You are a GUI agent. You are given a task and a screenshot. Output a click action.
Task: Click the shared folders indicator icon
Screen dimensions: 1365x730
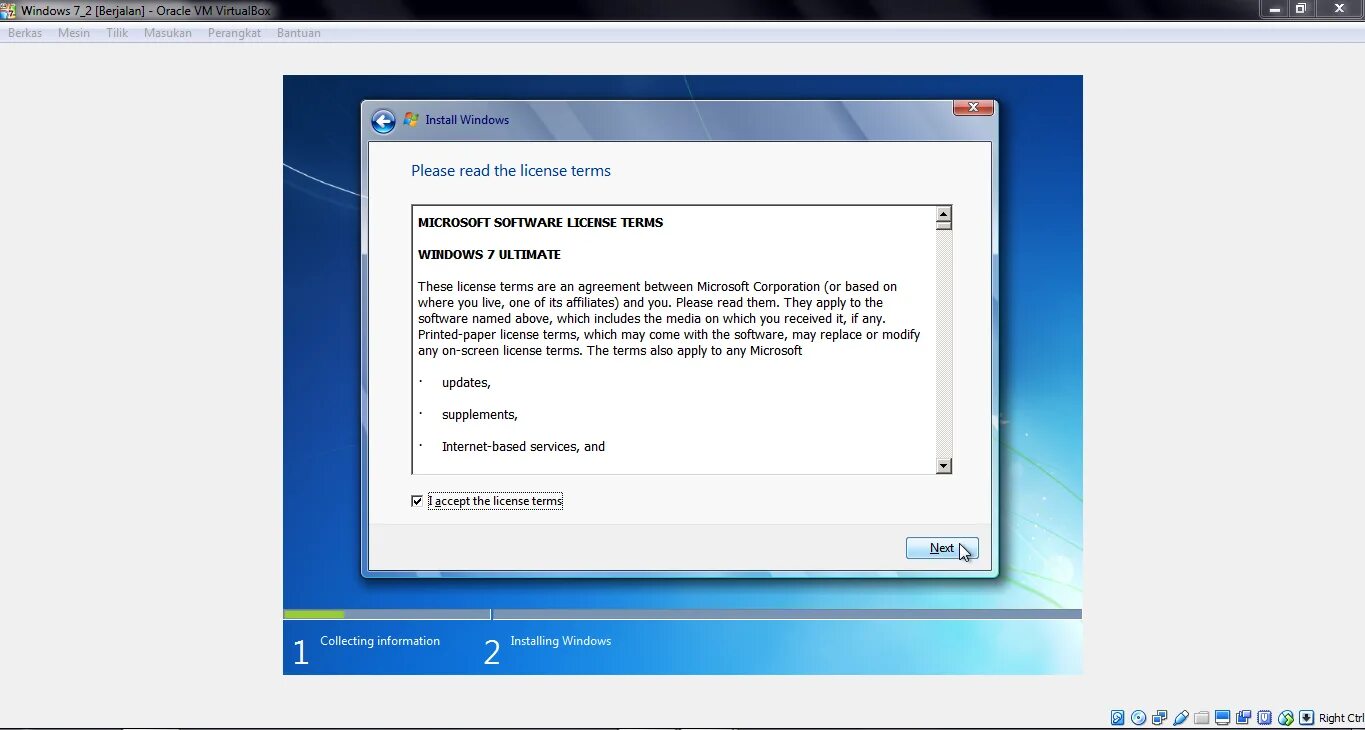pos(1202,718)
